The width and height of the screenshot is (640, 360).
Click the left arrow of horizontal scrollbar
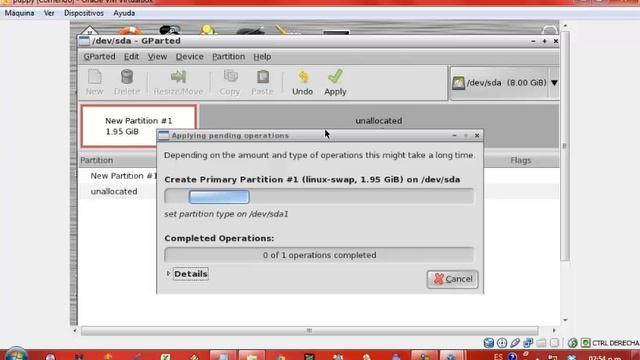click(75, 331)
